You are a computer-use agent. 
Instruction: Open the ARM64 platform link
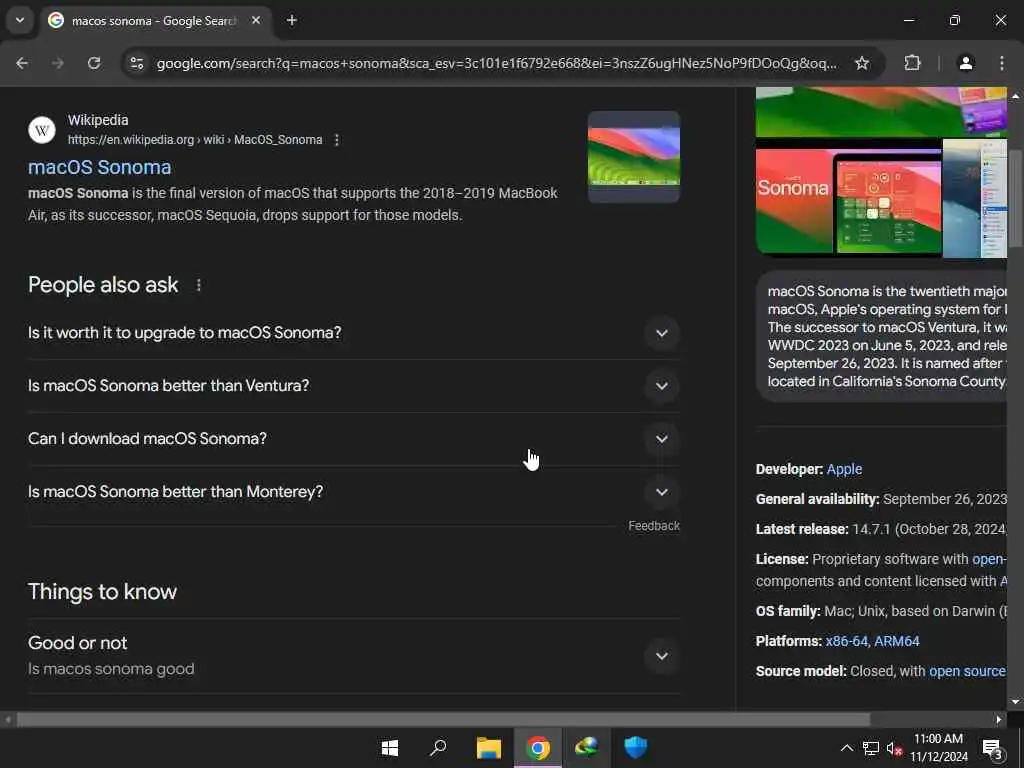pyautogui.click(x=896, y=641)
